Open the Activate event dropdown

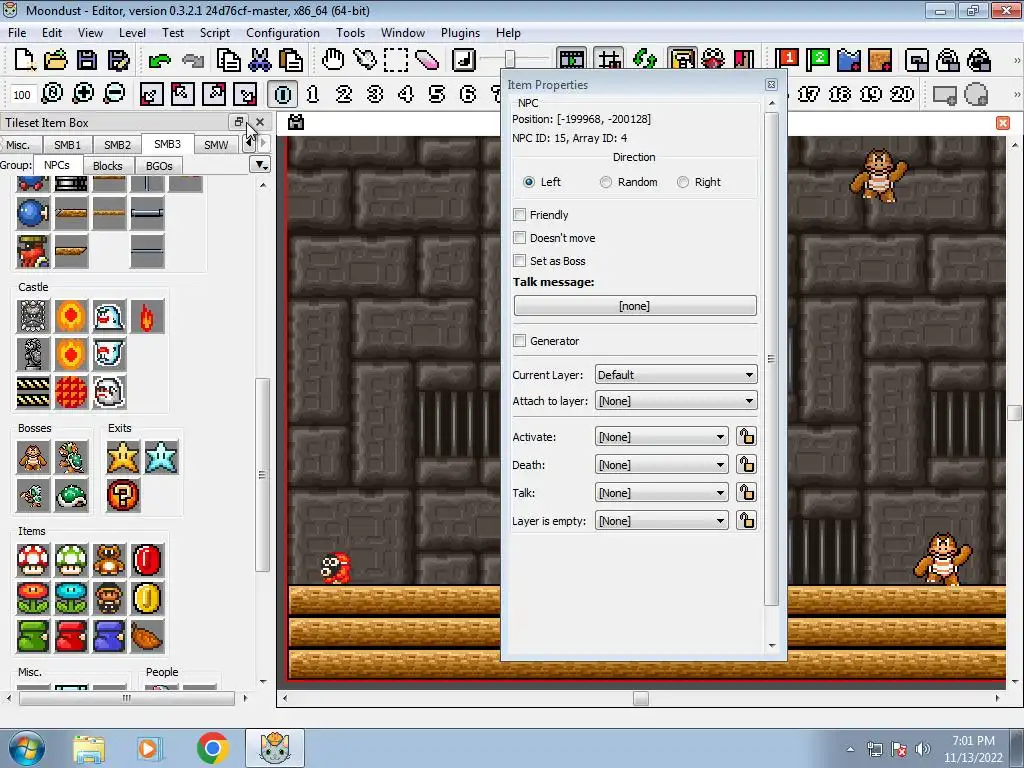662,437
